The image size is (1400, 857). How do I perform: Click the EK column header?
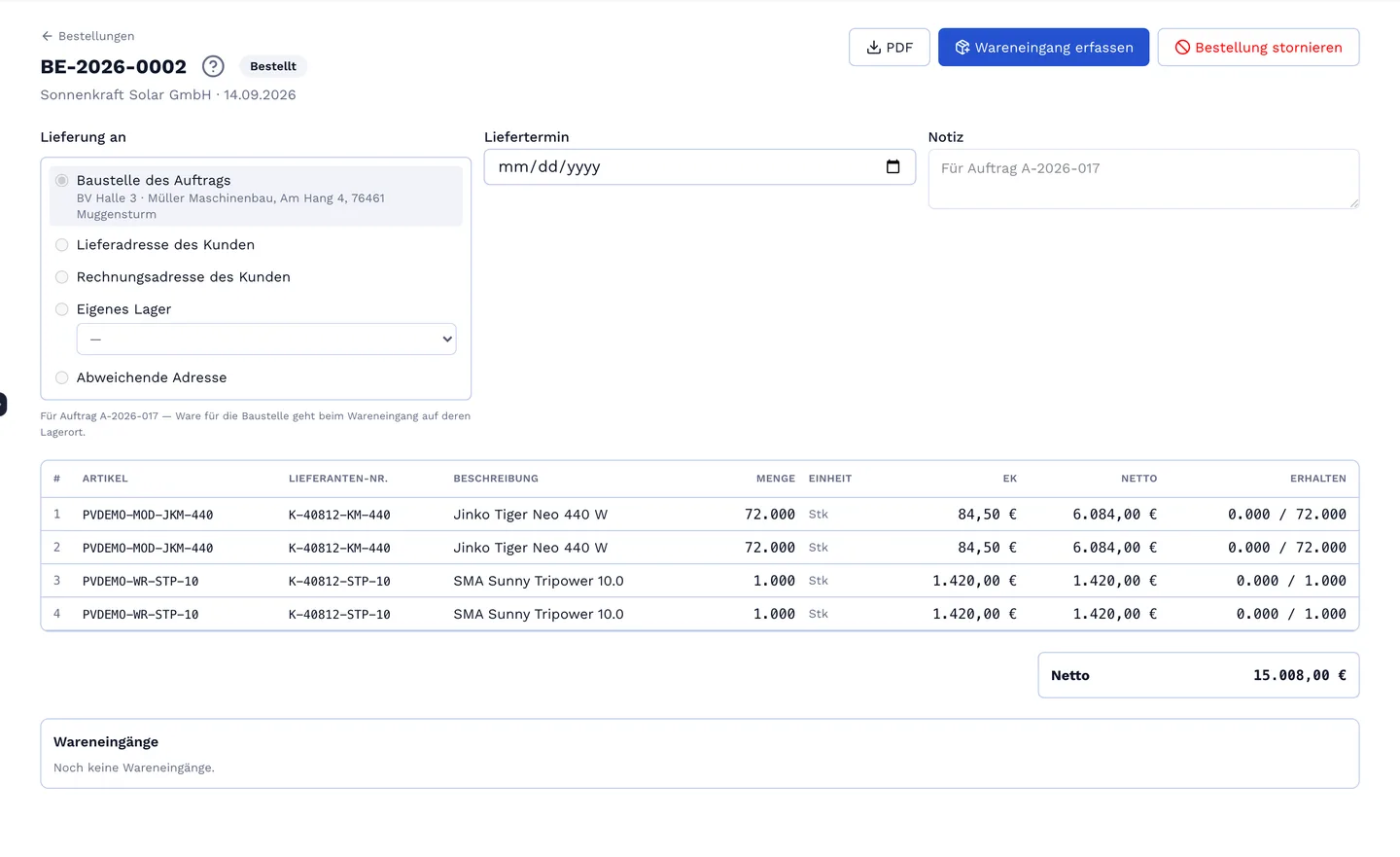(1010, 479)
